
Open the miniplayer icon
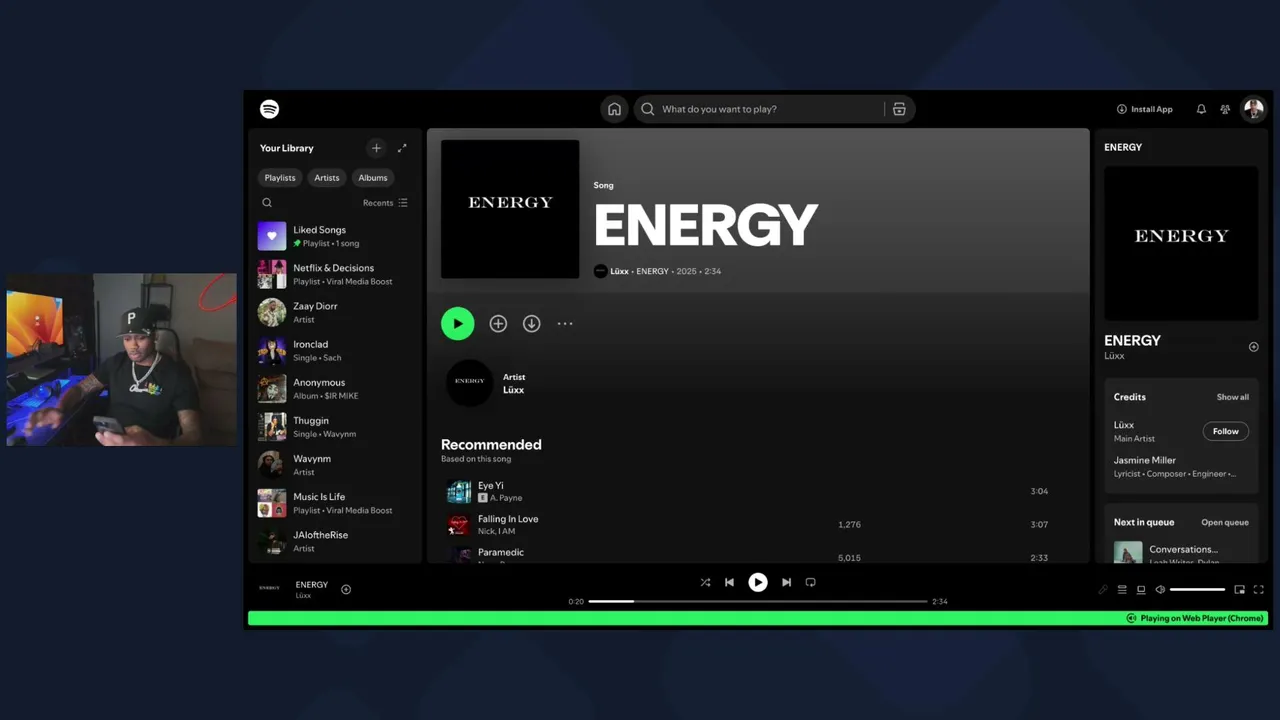1240,590
